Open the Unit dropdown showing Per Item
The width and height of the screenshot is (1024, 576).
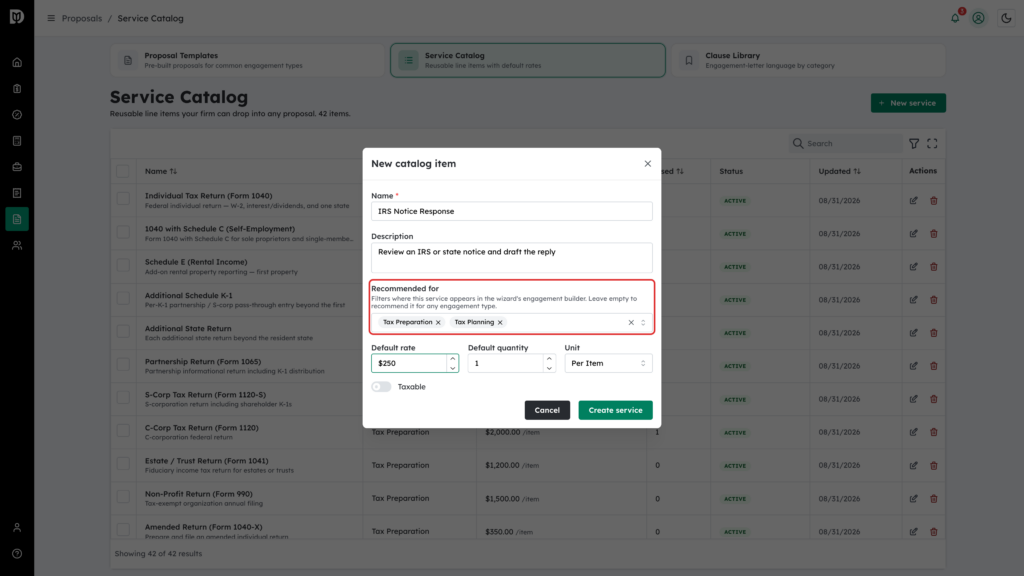pyautogui.click(x=608, y=363)
